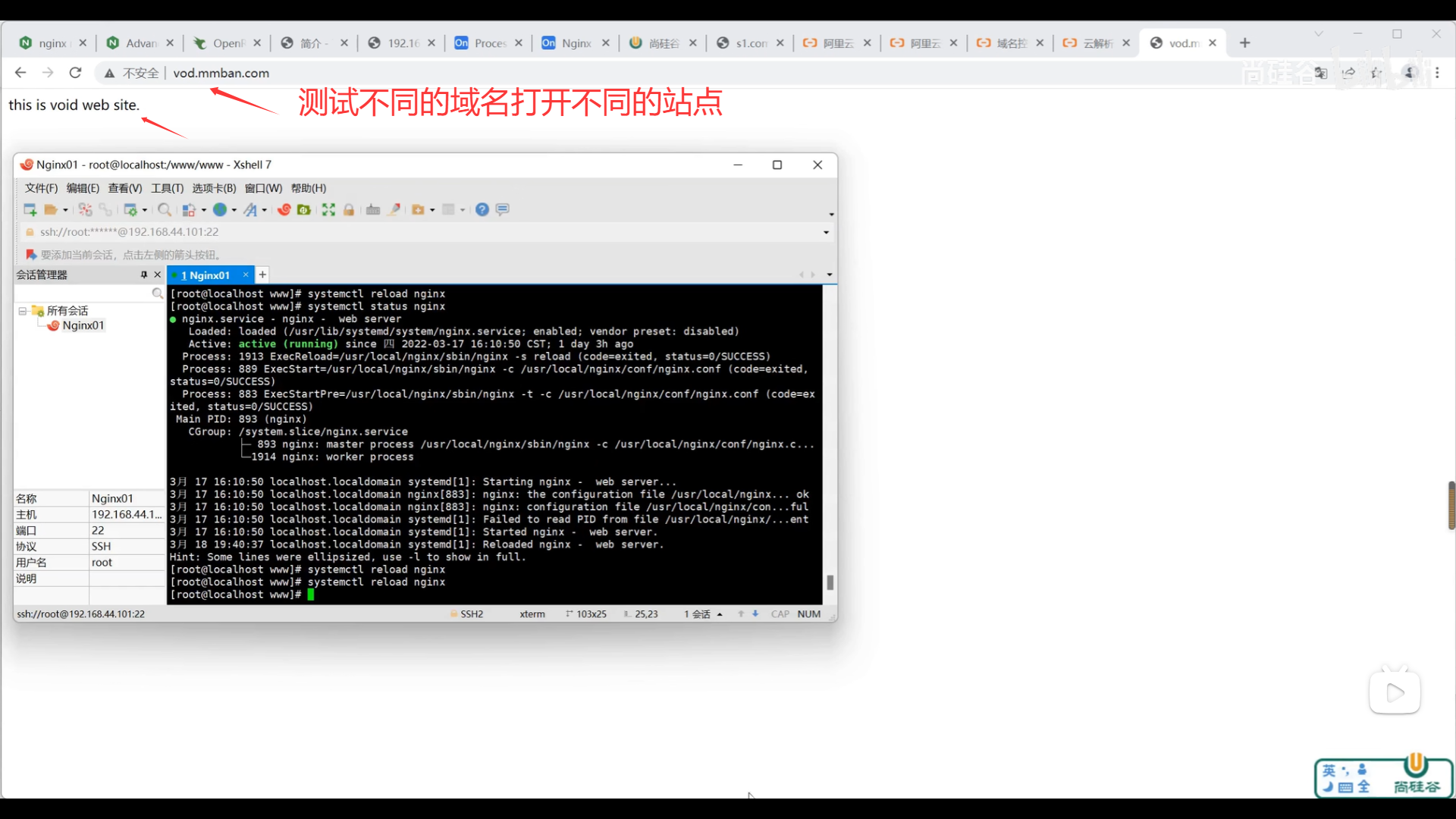Click the padlock lock-screen icon in toolbar
1456x819 pixels.
tap(349, 209)
